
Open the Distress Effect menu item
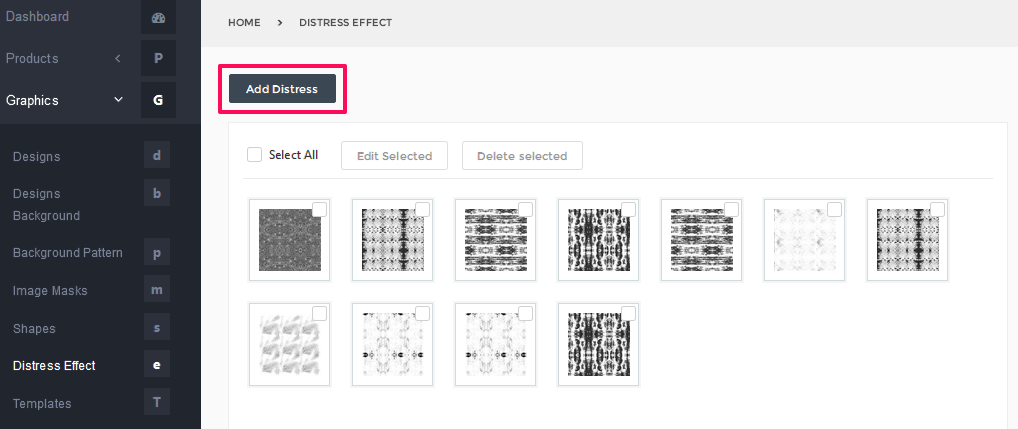54,365
